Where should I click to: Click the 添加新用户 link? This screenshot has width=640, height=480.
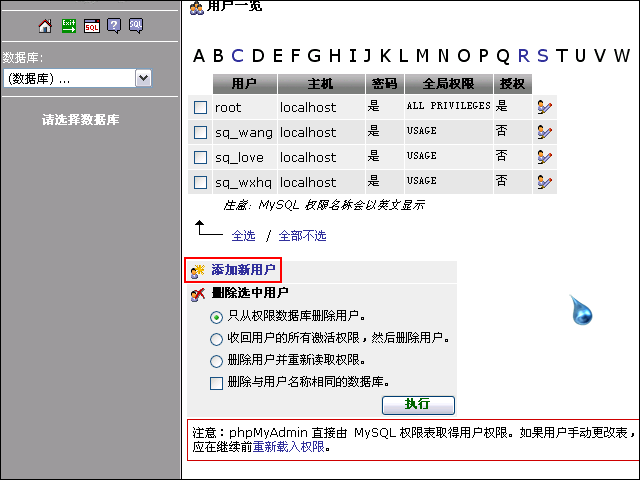(243, 270)
